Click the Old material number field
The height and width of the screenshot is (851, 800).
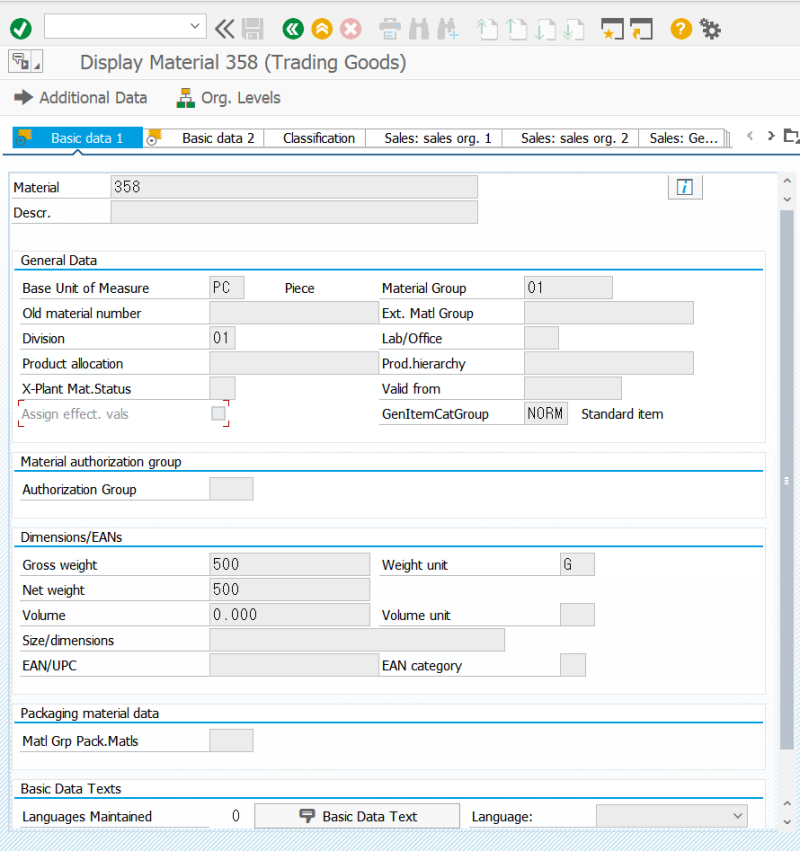pyautogui.click(x=294, y=313)
